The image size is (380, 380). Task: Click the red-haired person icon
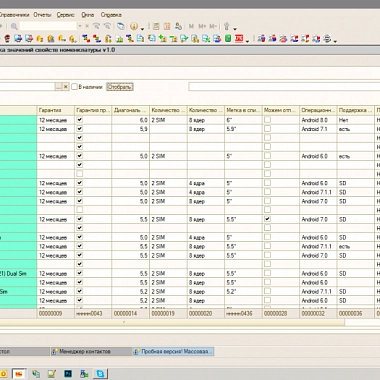click(7, 39)
